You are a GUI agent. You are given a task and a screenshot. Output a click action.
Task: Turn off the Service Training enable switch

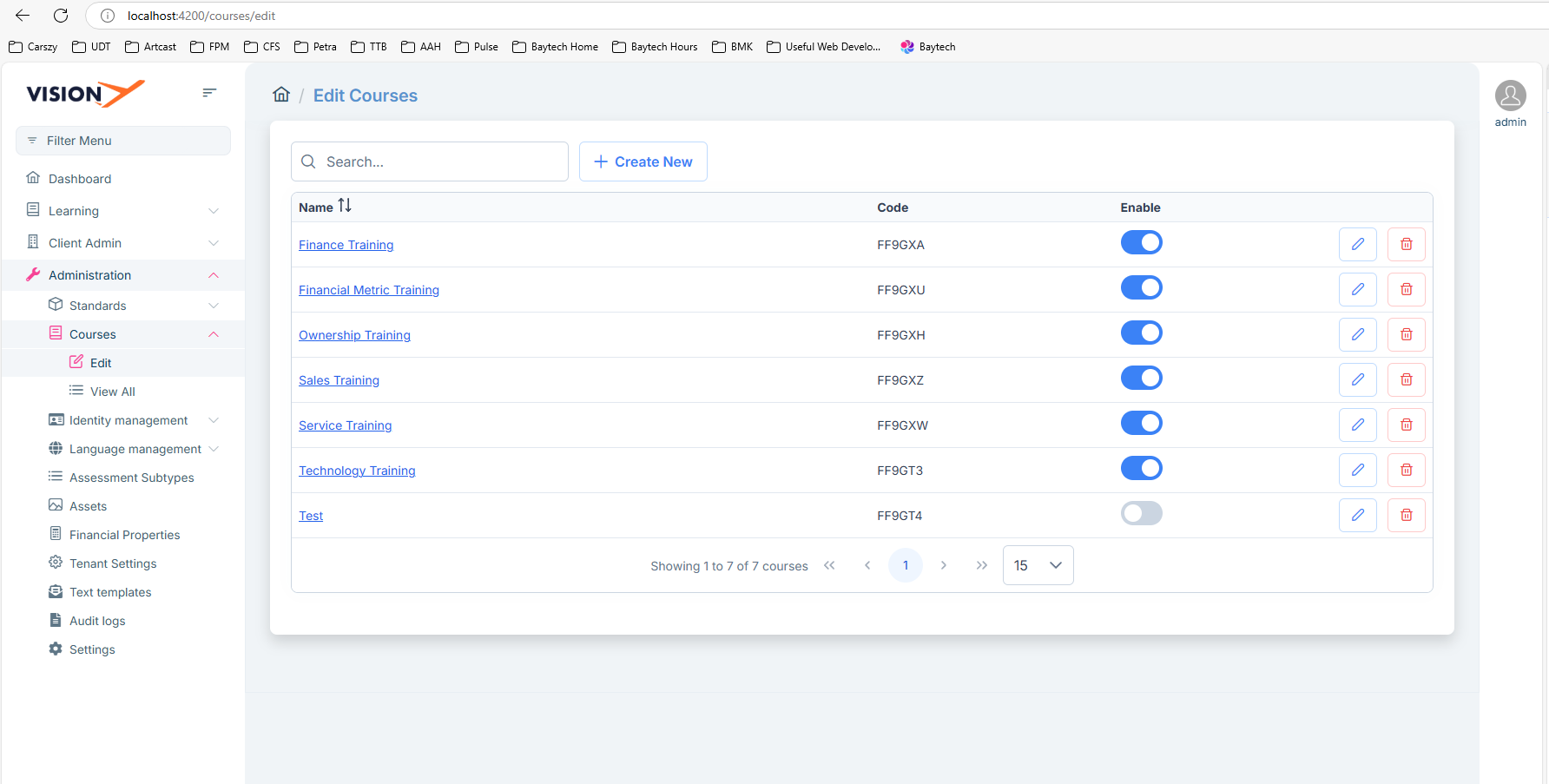(1141, 424)
